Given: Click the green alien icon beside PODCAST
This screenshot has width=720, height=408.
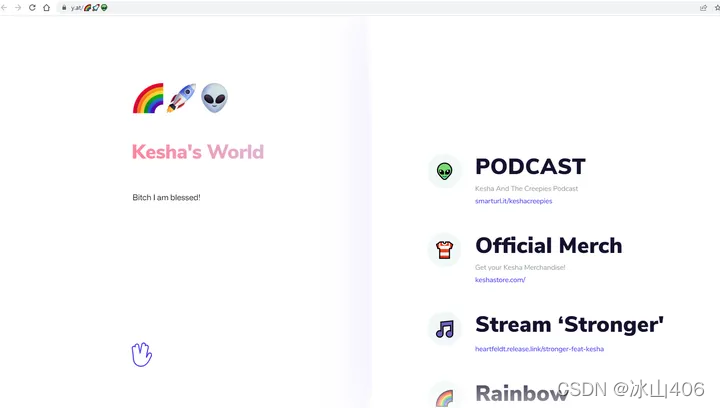Looking at the screenshot, I should [444, 171].
